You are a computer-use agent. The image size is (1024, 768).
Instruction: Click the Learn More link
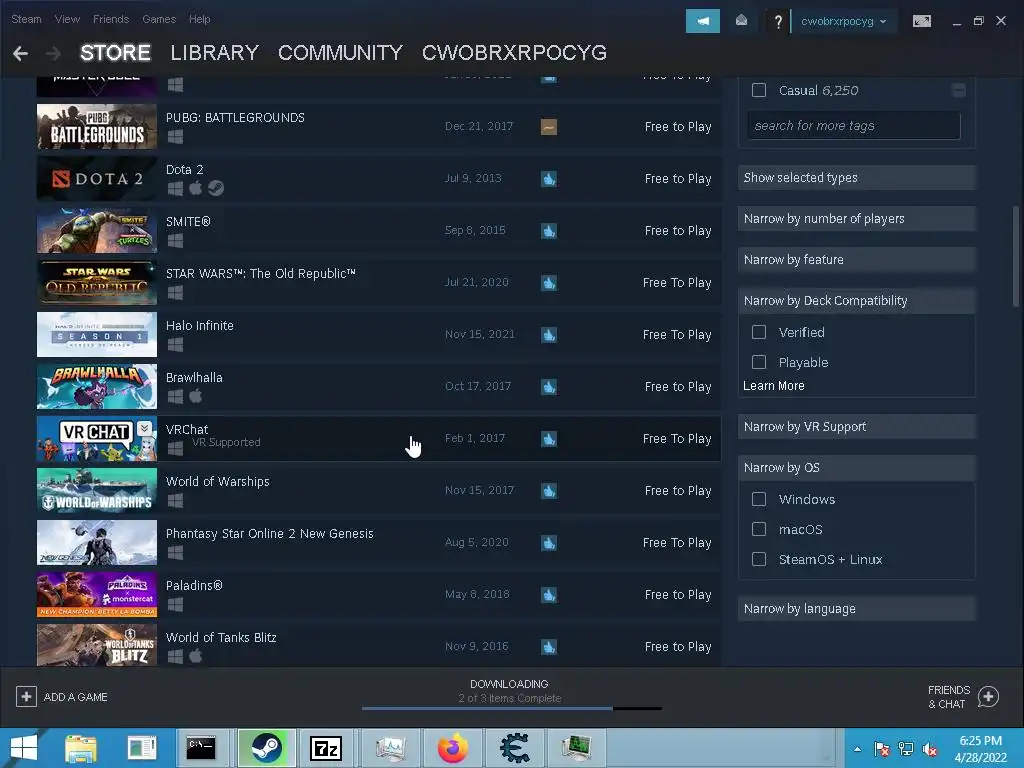[x=774, y=386]
